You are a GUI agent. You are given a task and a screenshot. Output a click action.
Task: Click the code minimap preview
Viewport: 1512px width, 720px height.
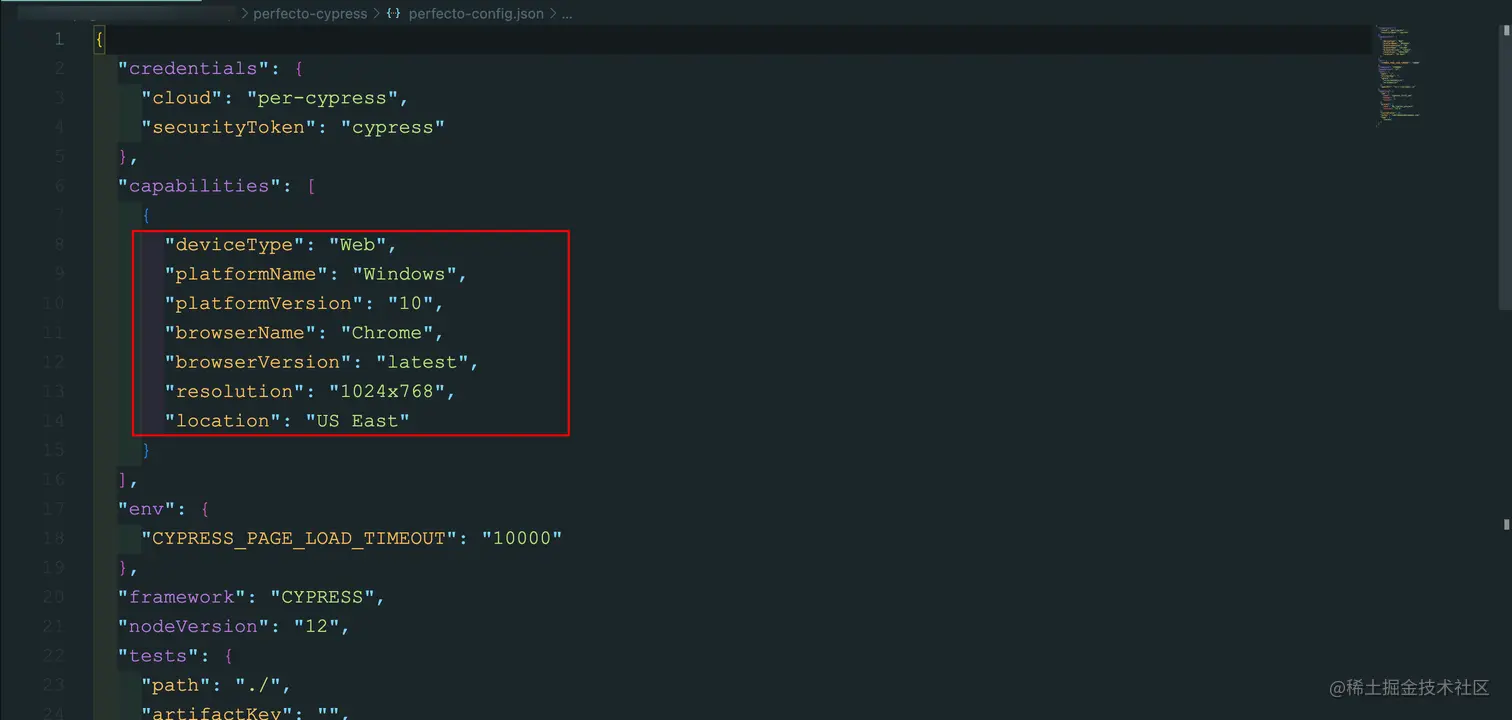(1397, 75)
